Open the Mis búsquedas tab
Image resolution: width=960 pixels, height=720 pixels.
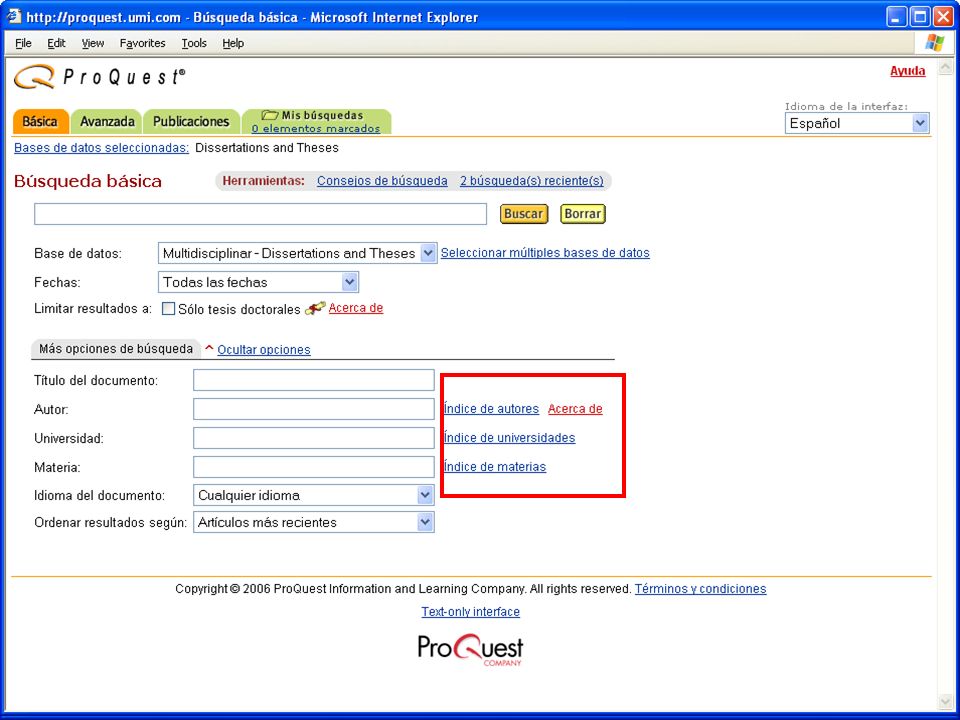point(322,115)
